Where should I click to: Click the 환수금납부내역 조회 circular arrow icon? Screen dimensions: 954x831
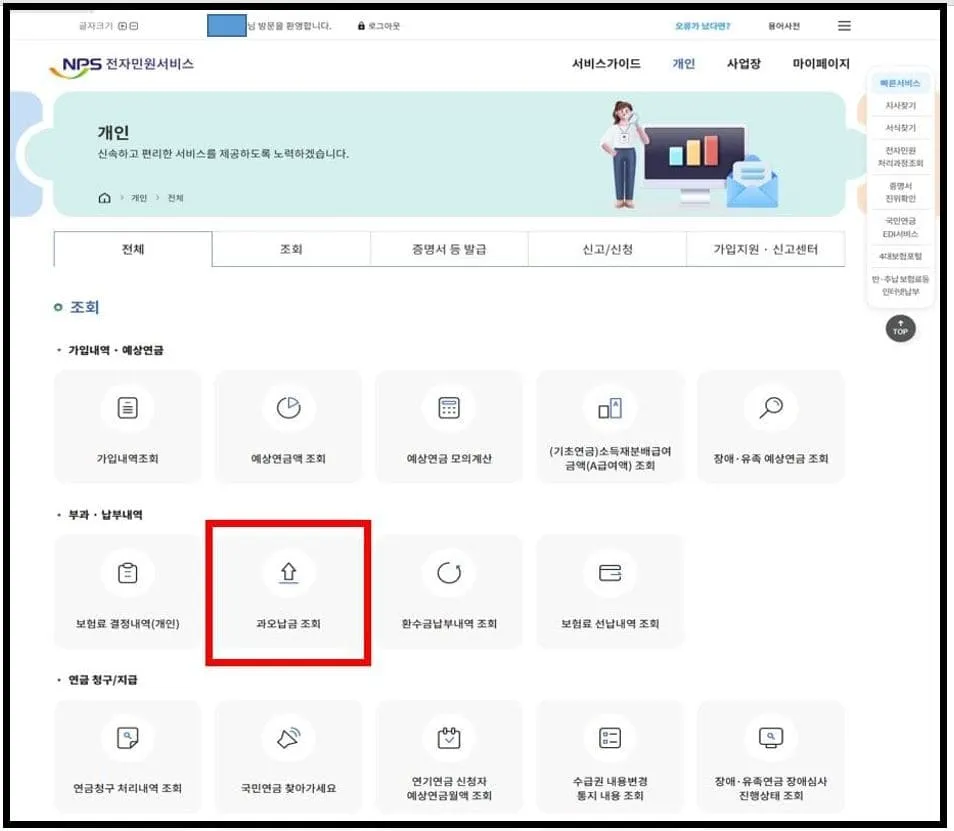point(449,574)
